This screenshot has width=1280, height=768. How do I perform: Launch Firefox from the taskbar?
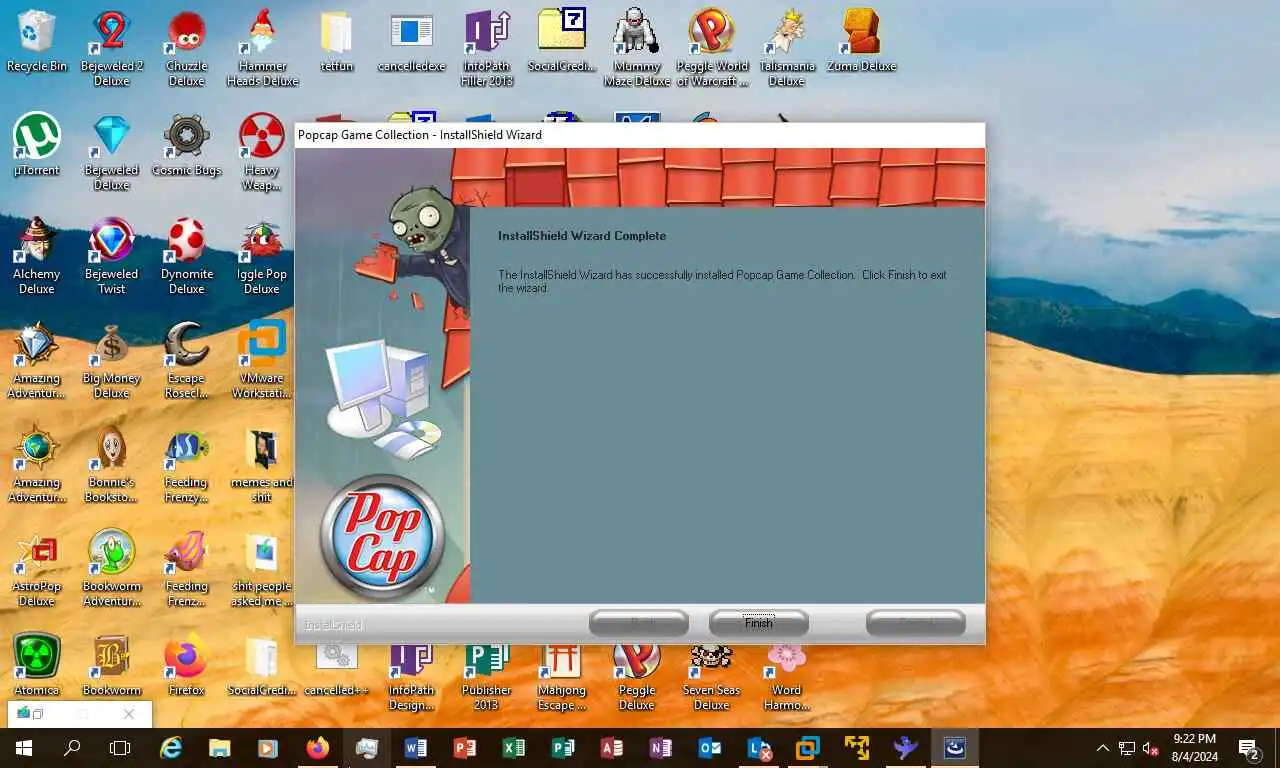click(318, 748)
